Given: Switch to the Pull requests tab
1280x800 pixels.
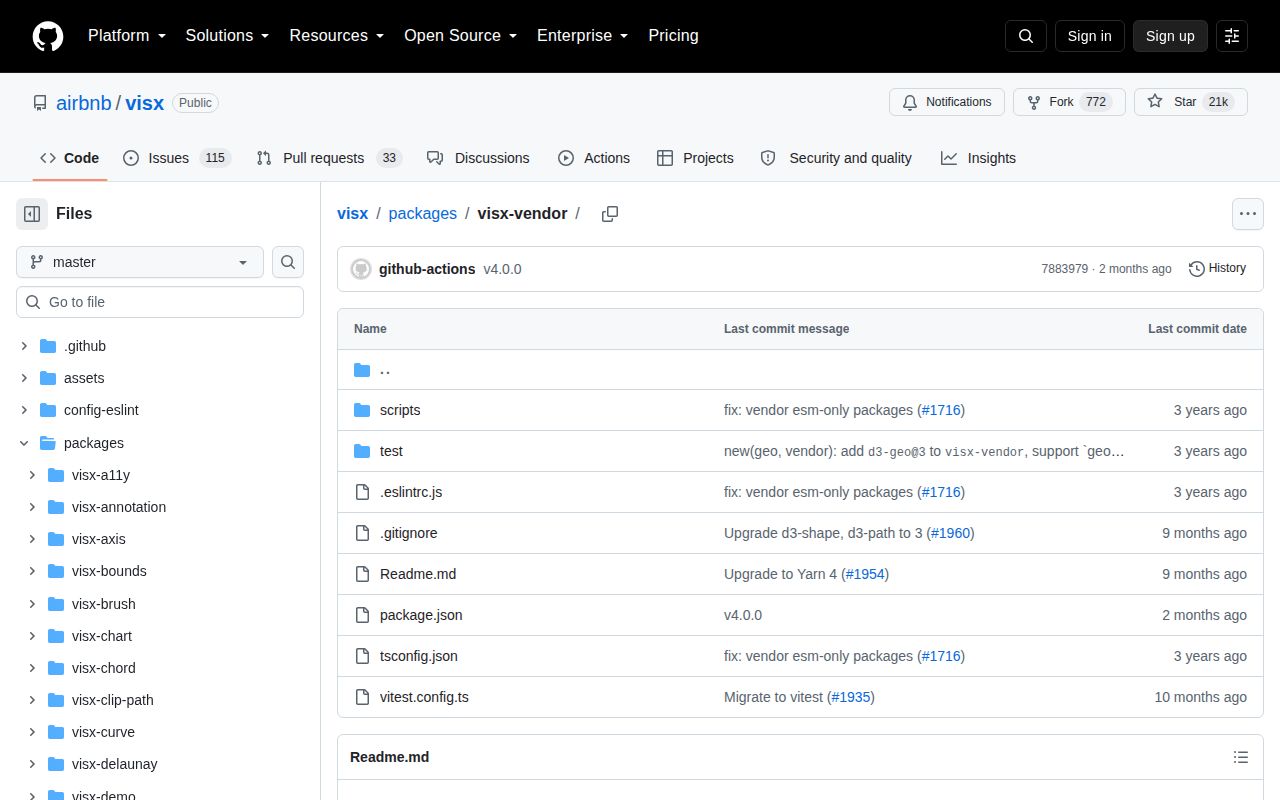Looking at the screenshot, I should 328,158.
